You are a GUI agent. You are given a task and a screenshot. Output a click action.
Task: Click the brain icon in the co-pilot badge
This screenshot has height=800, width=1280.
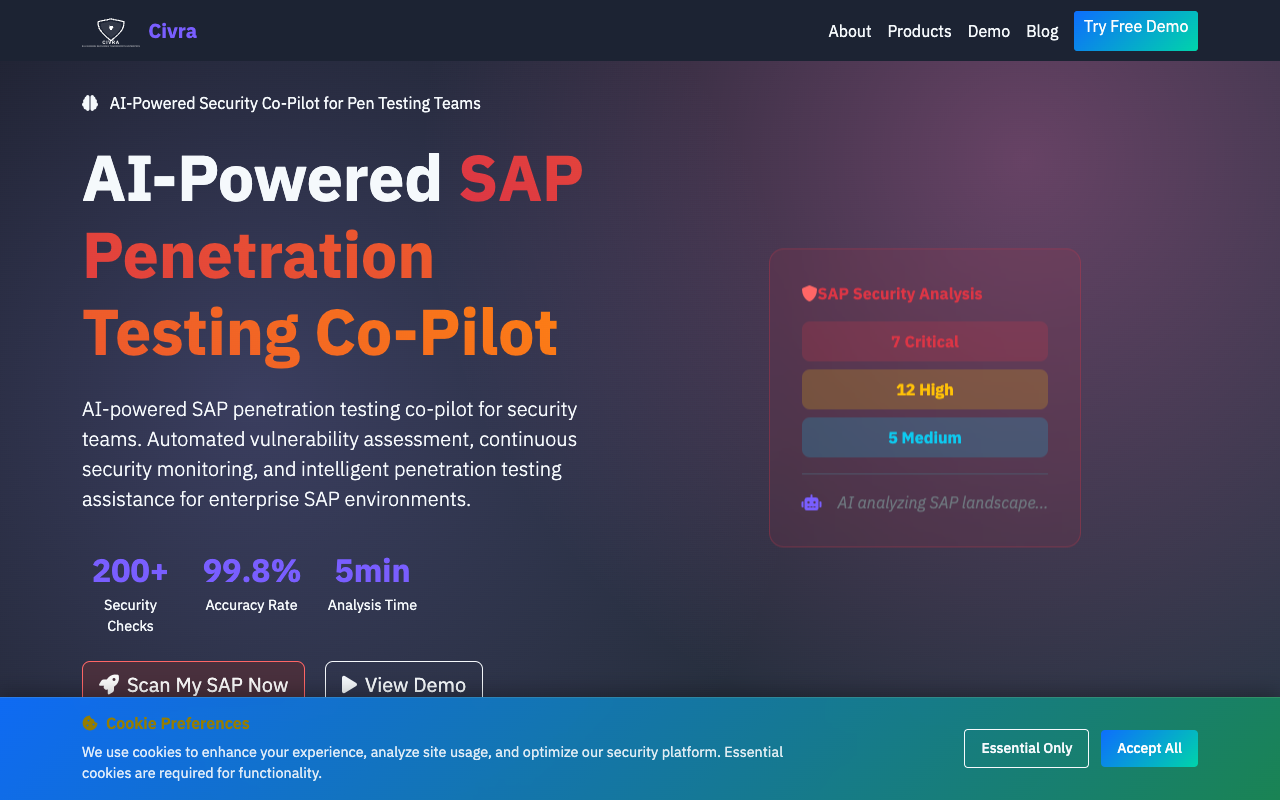90,103
